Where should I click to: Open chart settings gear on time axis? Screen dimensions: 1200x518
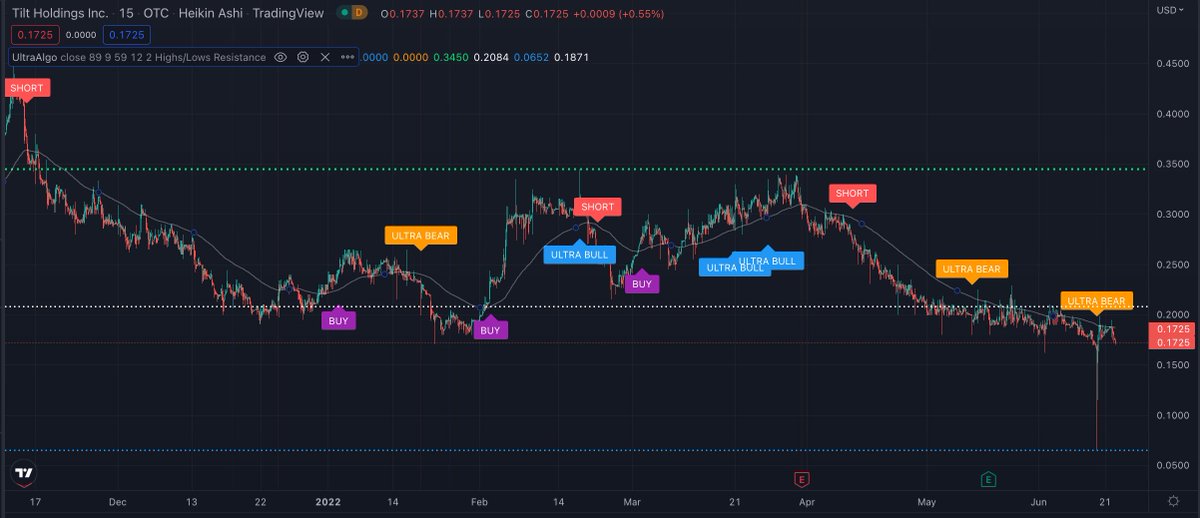[1172, 499]
